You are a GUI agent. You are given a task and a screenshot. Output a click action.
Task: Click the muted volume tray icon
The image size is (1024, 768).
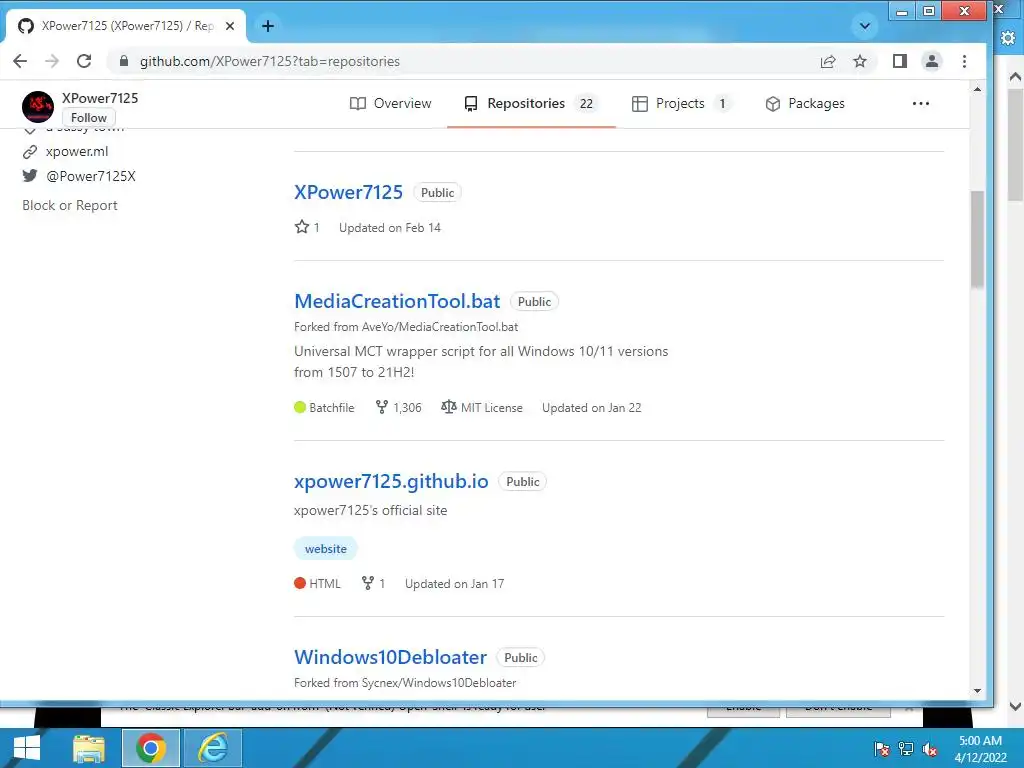pyautogui.click(x=930, y=749)
